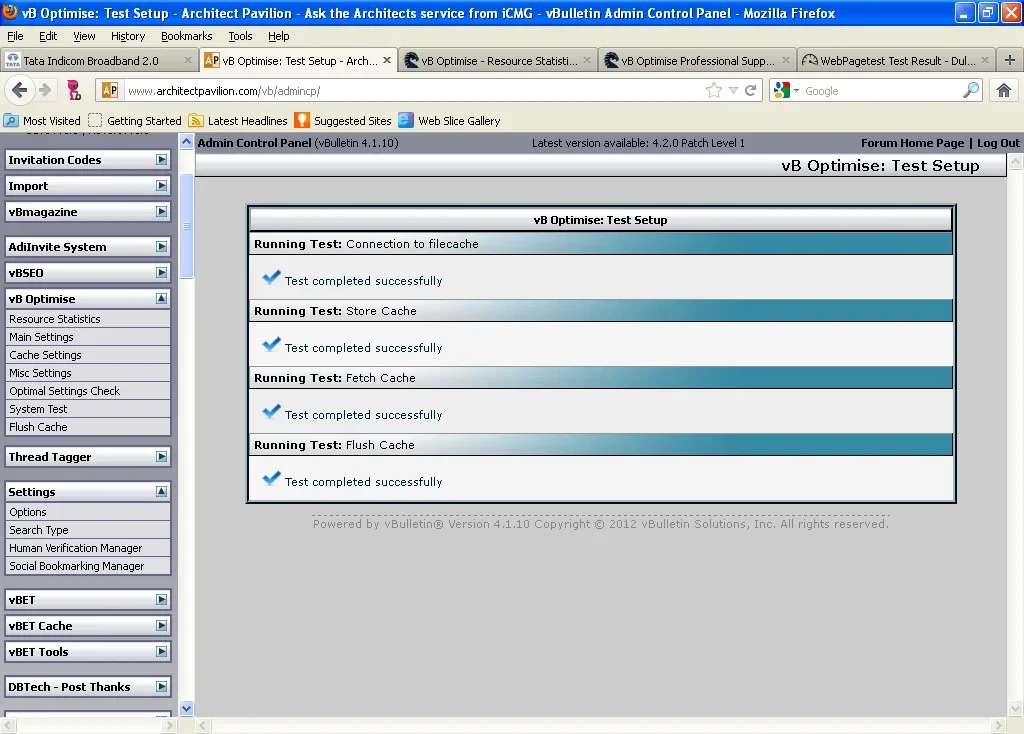Viewport: 1024px width, 734px height.
Task: Open the History menu
Action: tap(127, 36)
